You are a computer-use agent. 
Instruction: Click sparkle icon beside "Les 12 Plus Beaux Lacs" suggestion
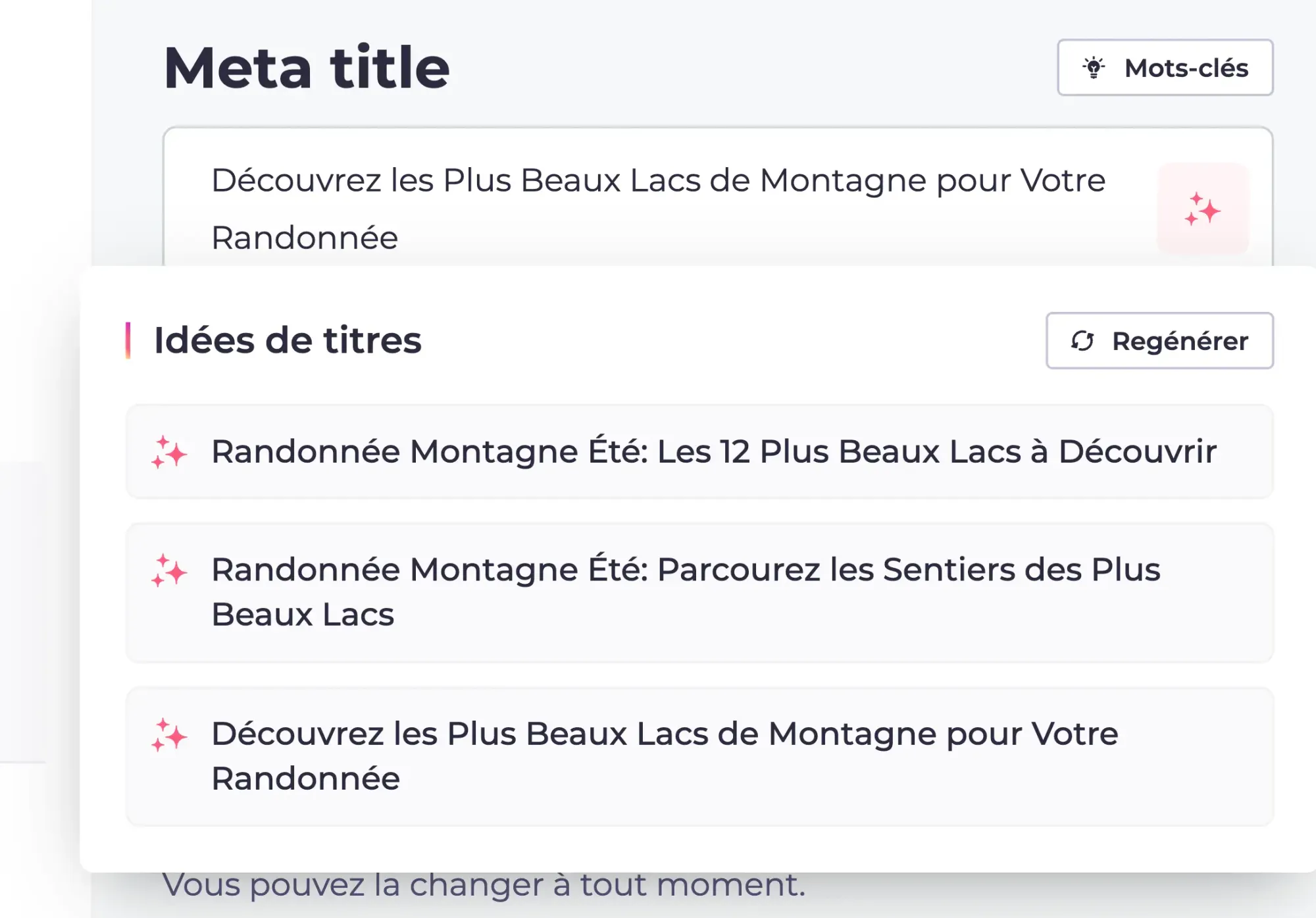pos(169,452)
